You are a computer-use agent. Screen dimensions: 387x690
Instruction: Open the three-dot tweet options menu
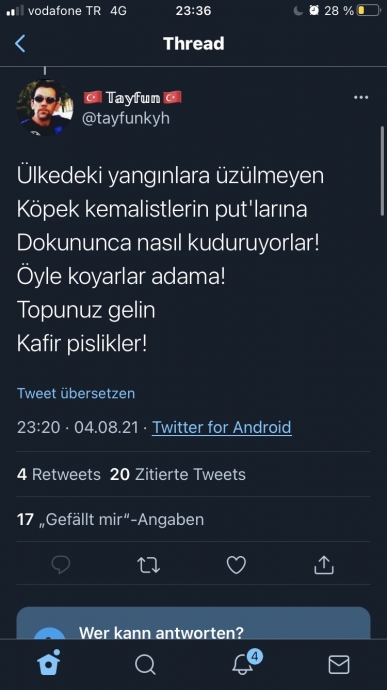pos(361,97)
